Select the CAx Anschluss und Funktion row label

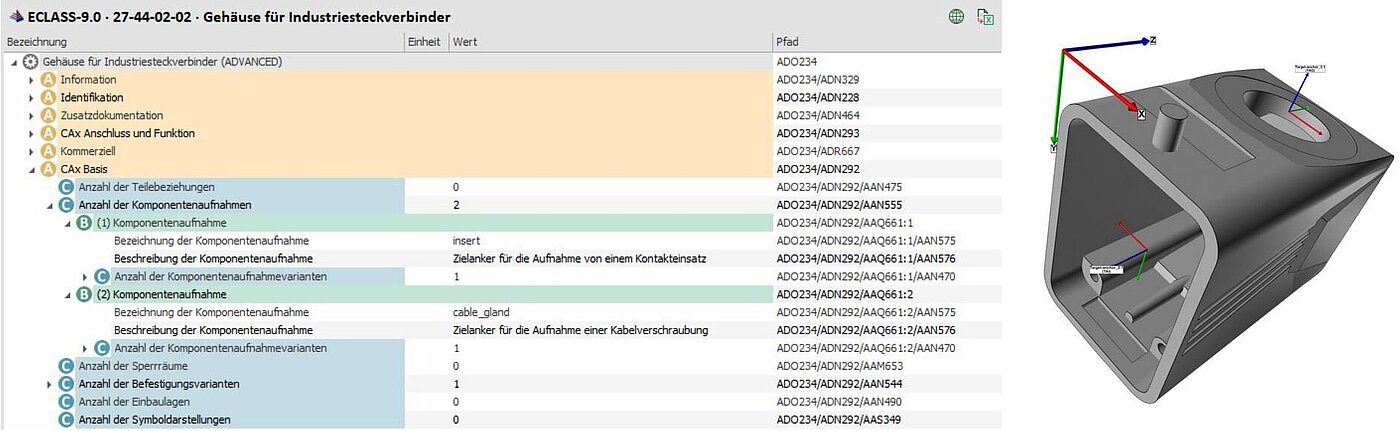click(x=127, y=134)
